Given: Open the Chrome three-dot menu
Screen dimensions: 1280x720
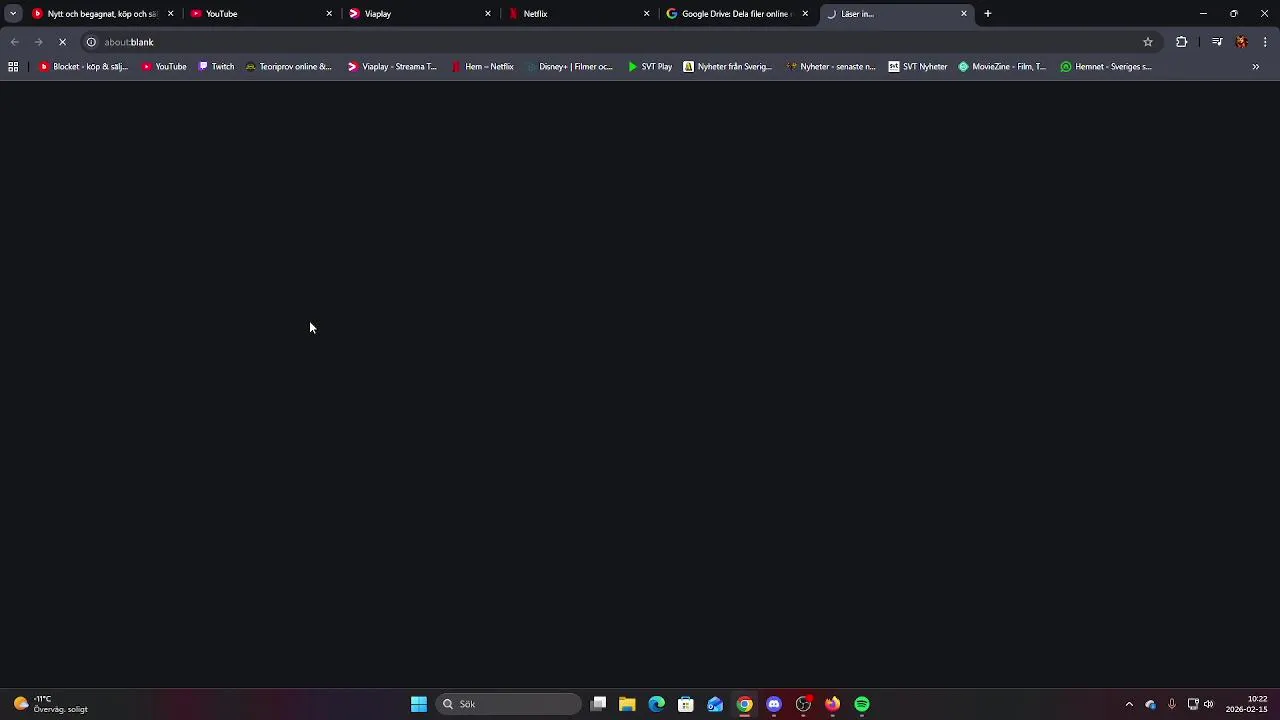Looking at the screenshot, I should (x=1265, y=42).
